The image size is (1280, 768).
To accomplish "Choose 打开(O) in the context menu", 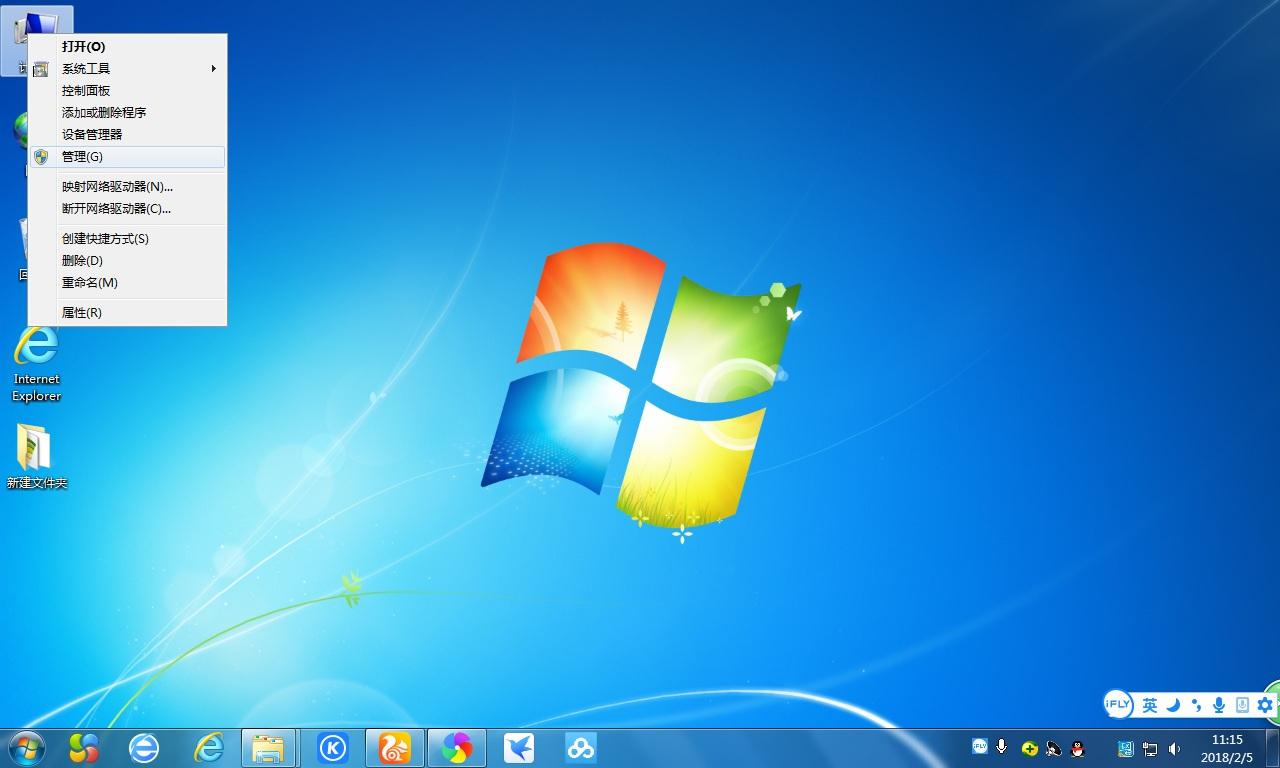I will click(127, 47).
